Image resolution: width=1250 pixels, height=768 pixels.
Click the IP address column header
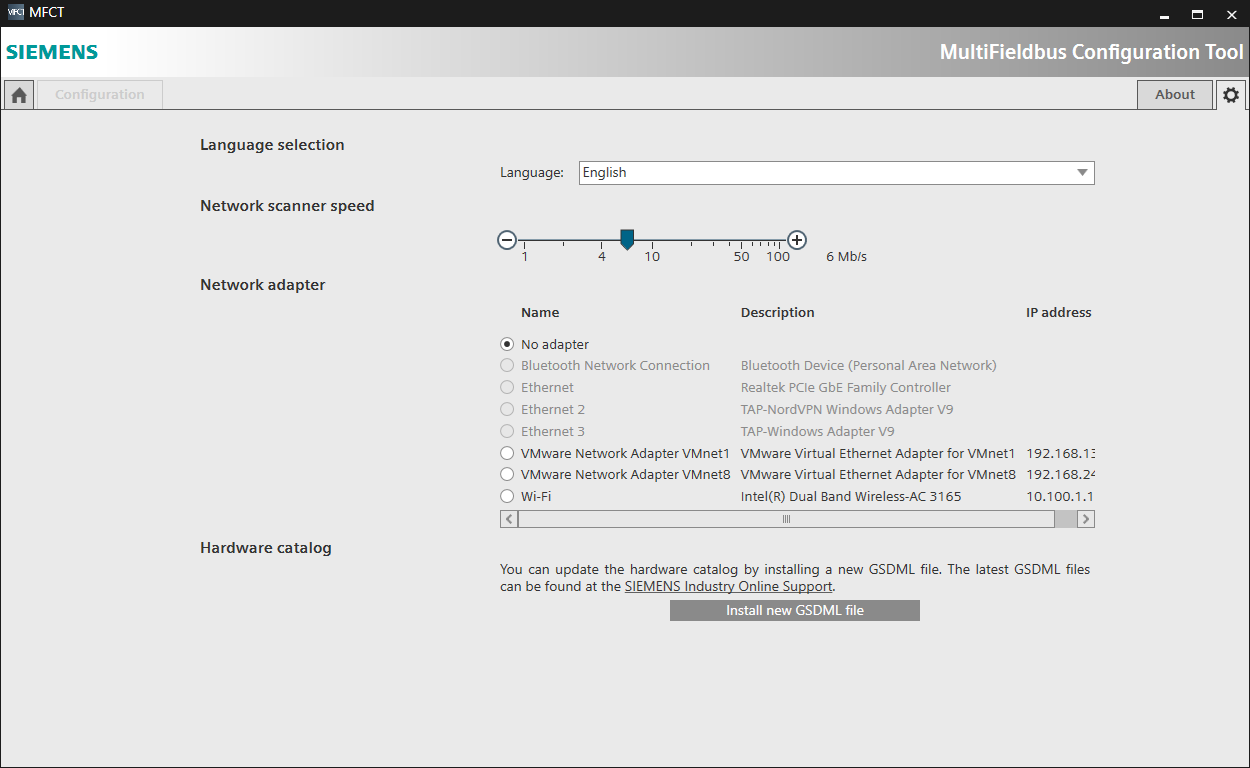[x=1059, y=313]
